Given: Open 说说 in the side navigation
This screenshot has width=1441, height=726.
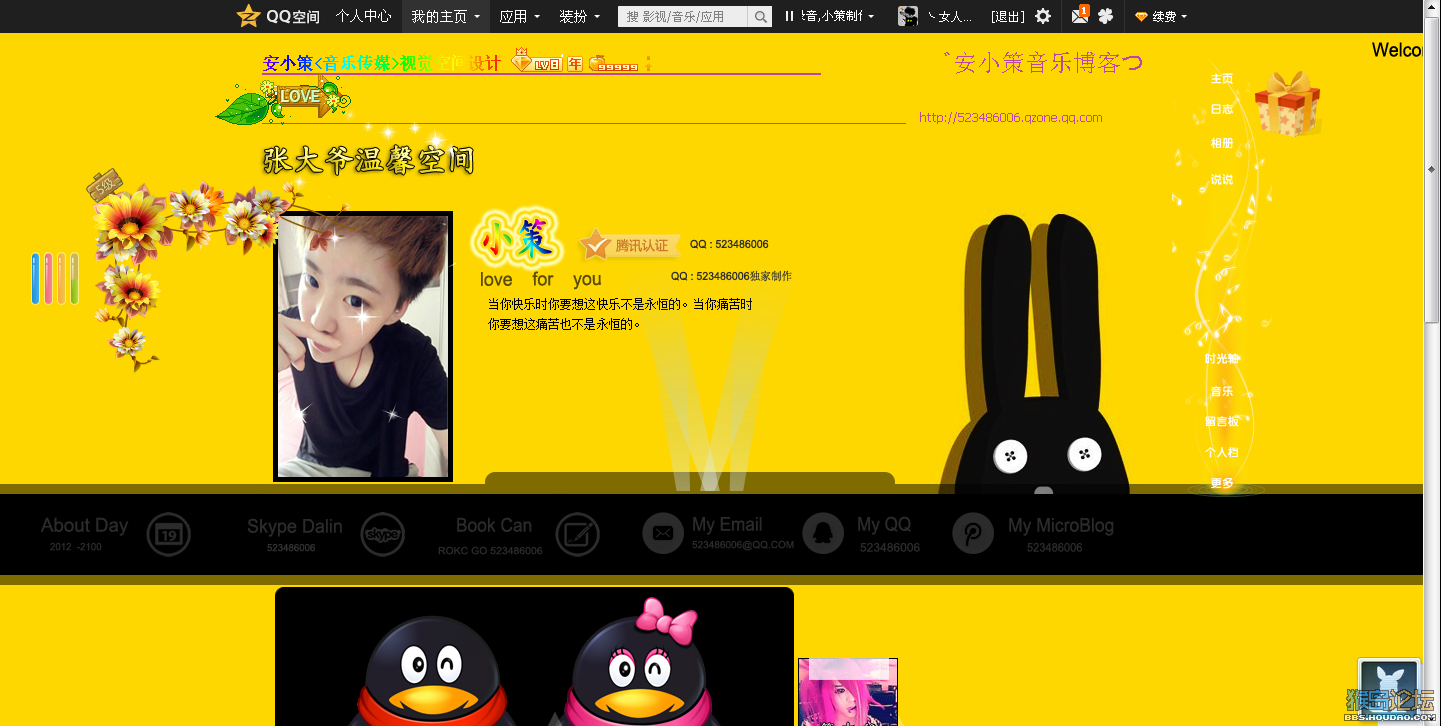Looking at the screenshot, I should point(1222,180).
